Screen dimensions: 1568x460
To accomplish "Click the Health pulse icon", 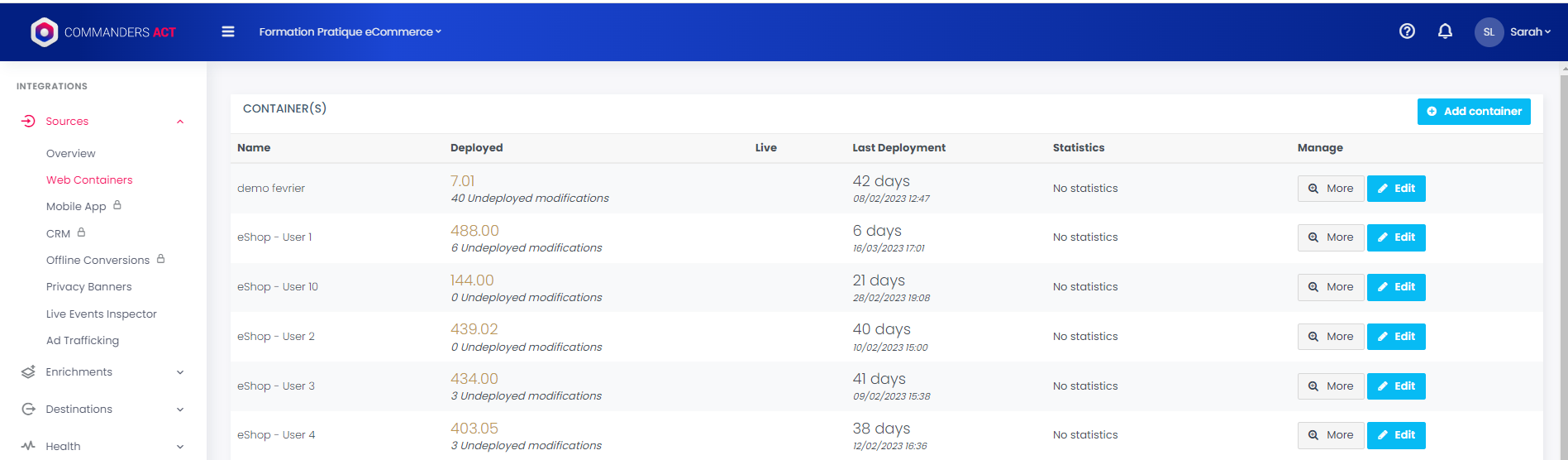I will pyautogui.click(x=28, y=446).
